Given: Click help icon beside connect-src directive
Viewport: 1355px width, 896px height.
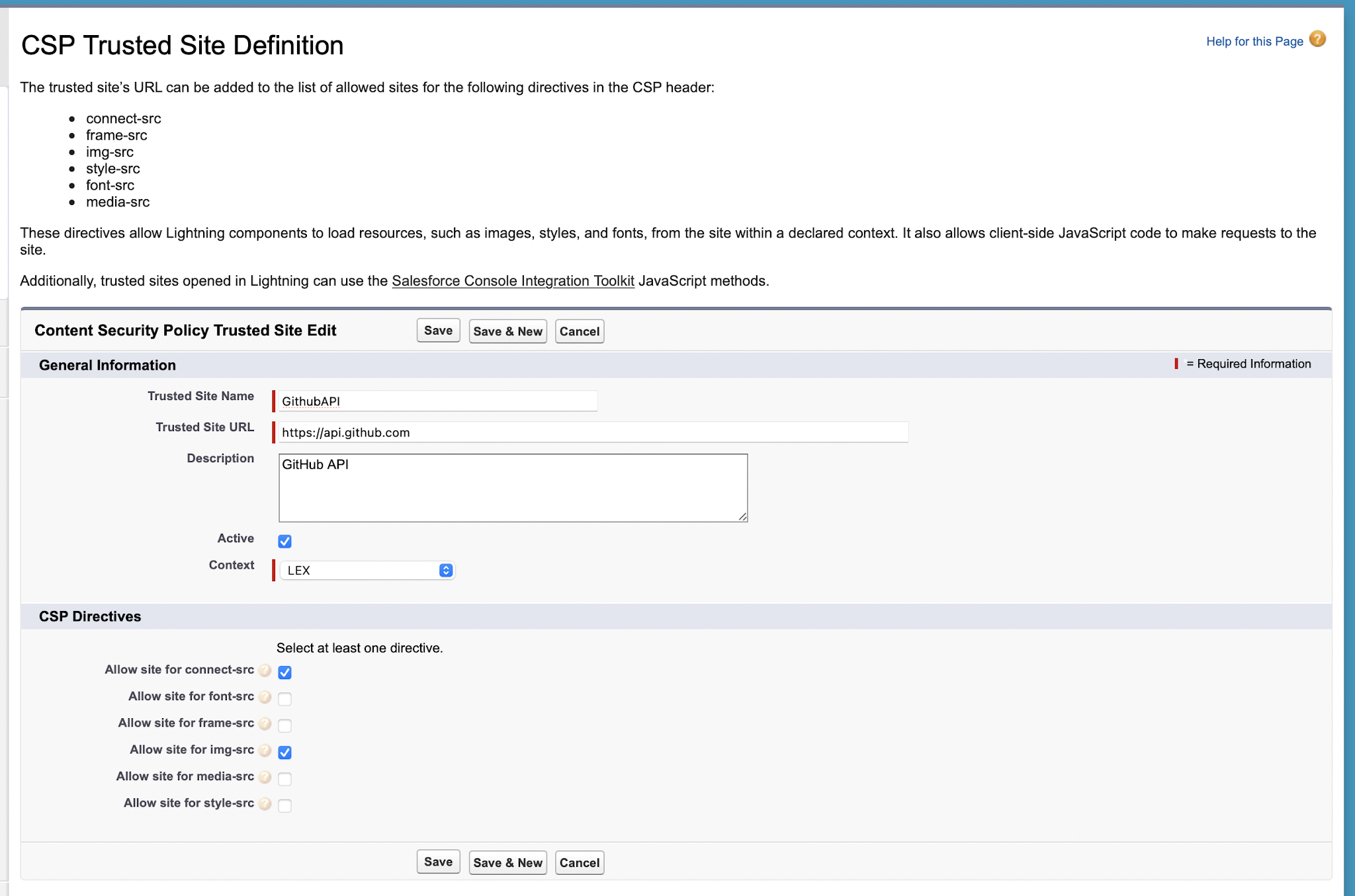Looking at the screenshot, I should (x=265, y=671).
